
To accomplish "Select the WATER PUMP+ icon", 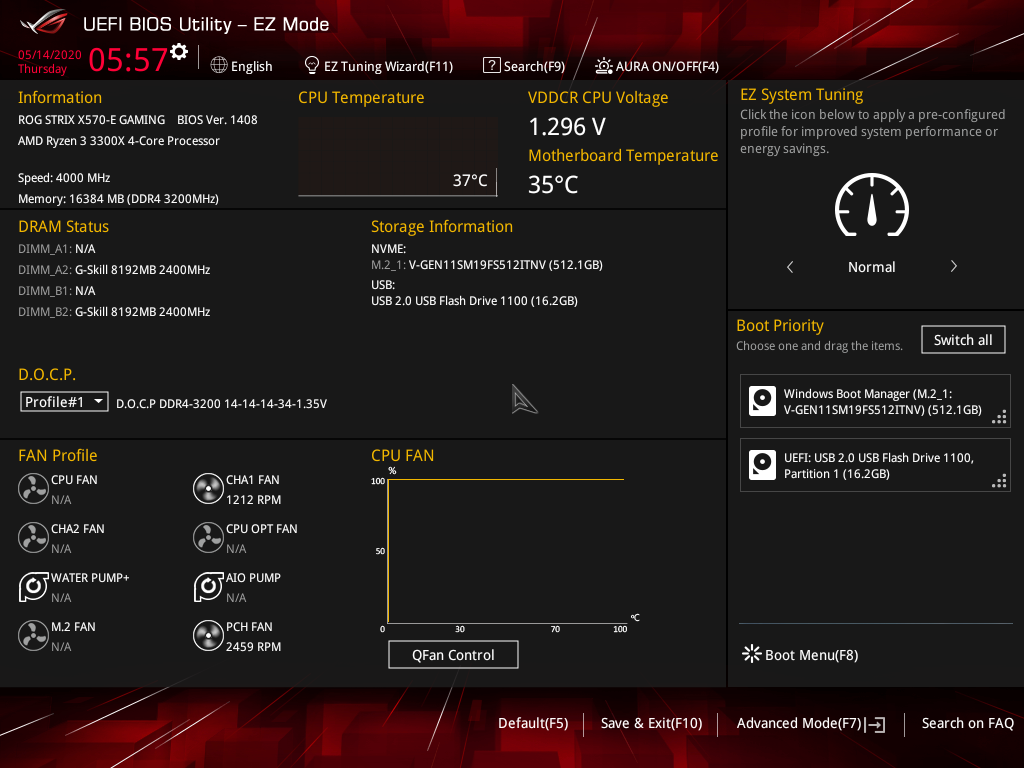I will (x=33, y=586).
